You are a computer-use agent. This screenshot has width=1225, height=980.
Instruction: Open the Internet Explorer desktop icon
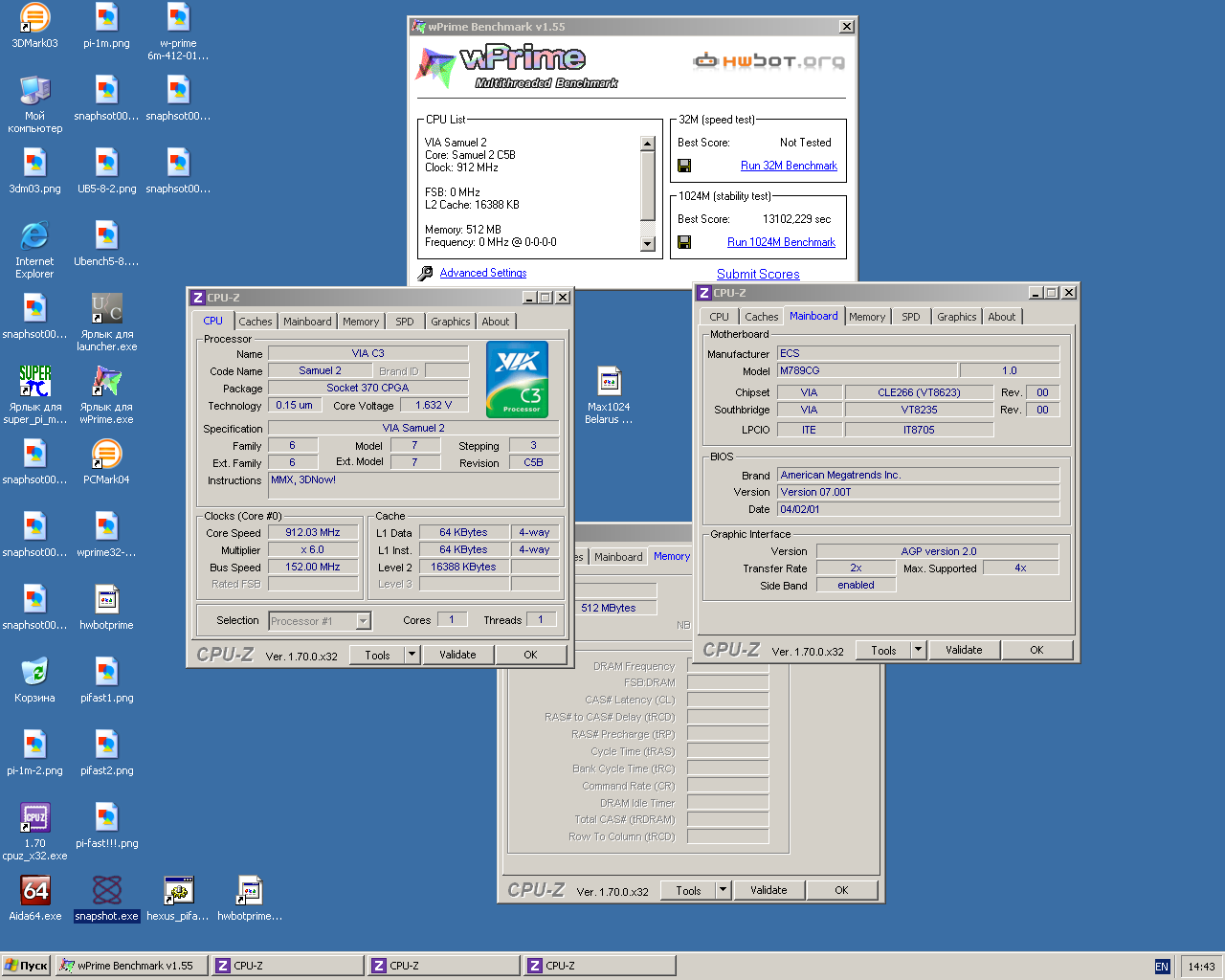point(34,250)
